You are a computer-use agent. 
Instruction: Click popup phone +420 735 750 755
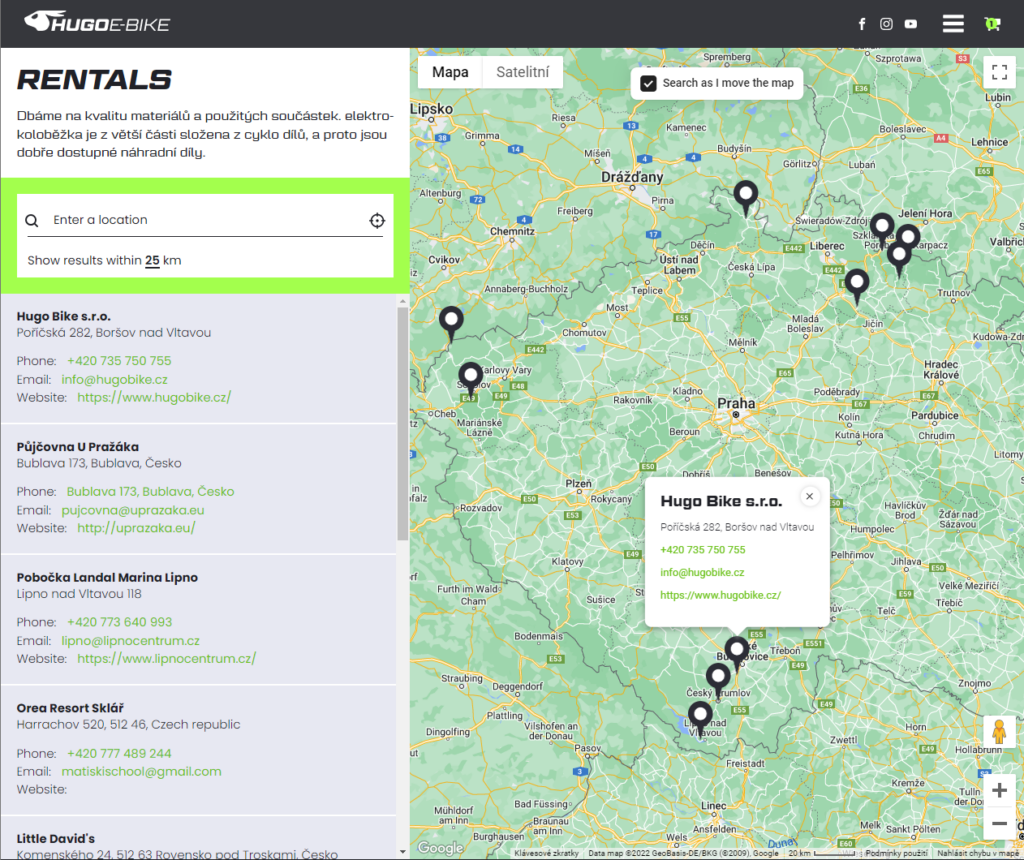(x=703, y=550)
